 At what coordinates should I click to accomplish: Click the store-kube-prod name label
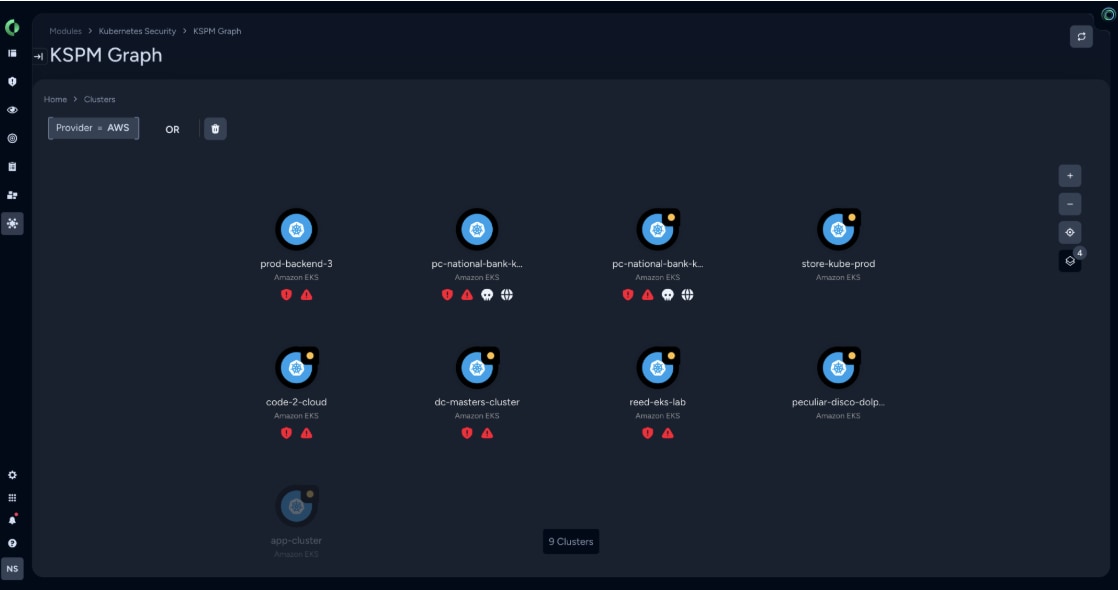pyautogui.click(x=838, y=264)
